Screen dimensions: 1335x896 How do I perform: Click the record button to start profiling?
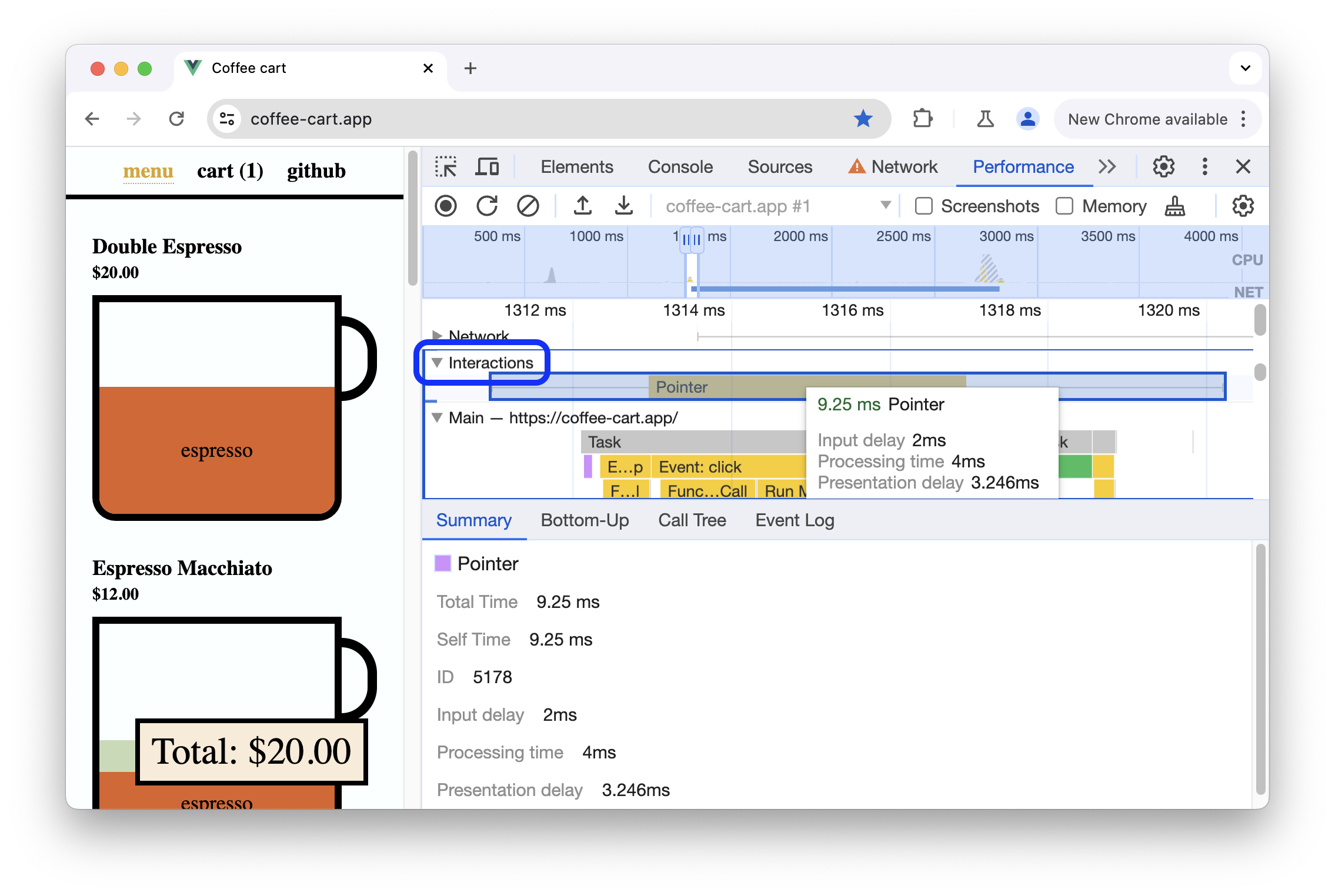click(446, 206)
